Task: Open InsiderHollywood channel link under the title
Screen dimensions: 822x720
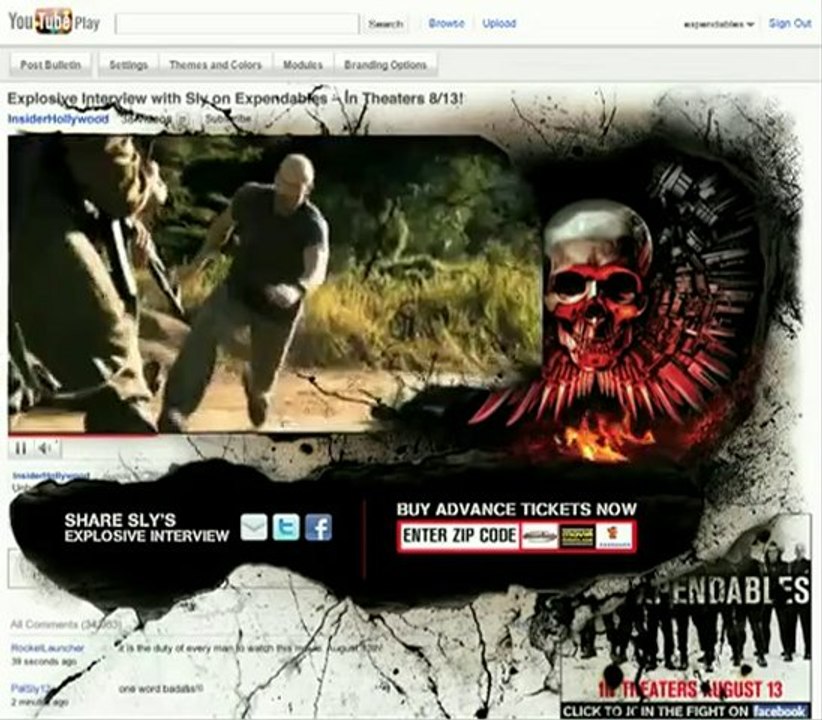Action: 58,119
